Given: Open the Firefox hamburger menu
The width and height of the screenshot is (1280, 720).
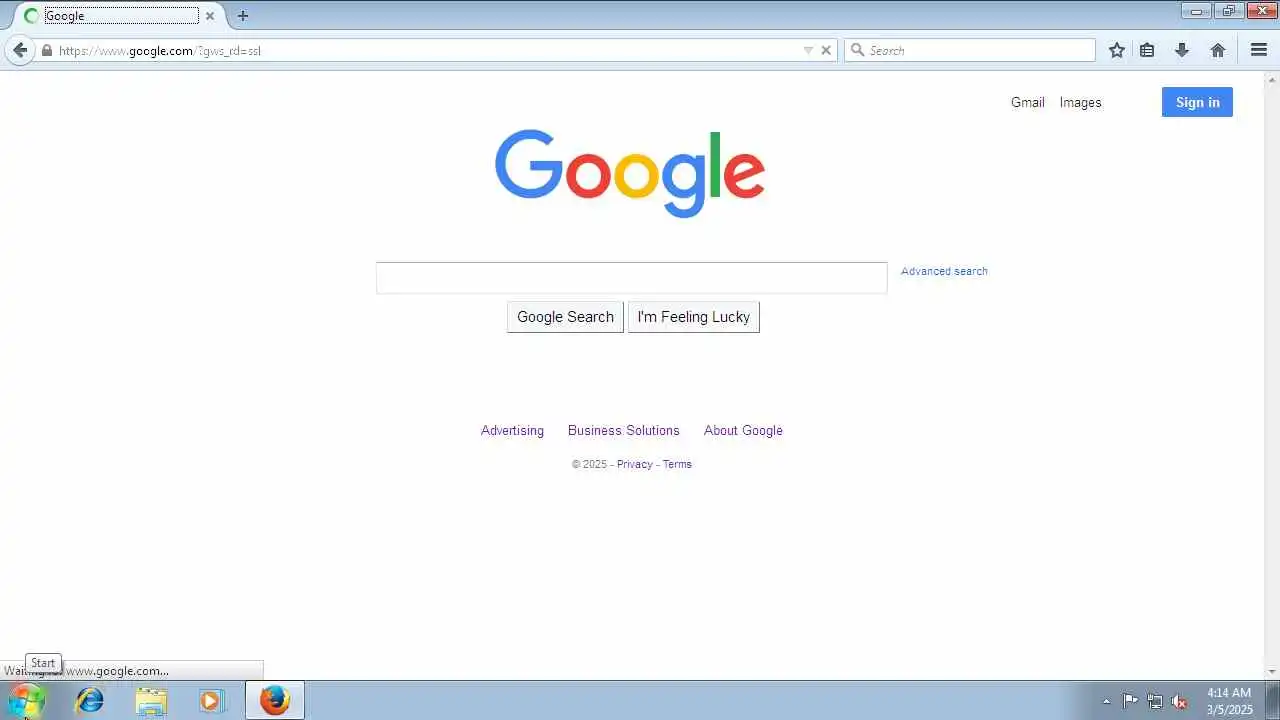Looking at the screenshot, I should (x=1259, y=50).
